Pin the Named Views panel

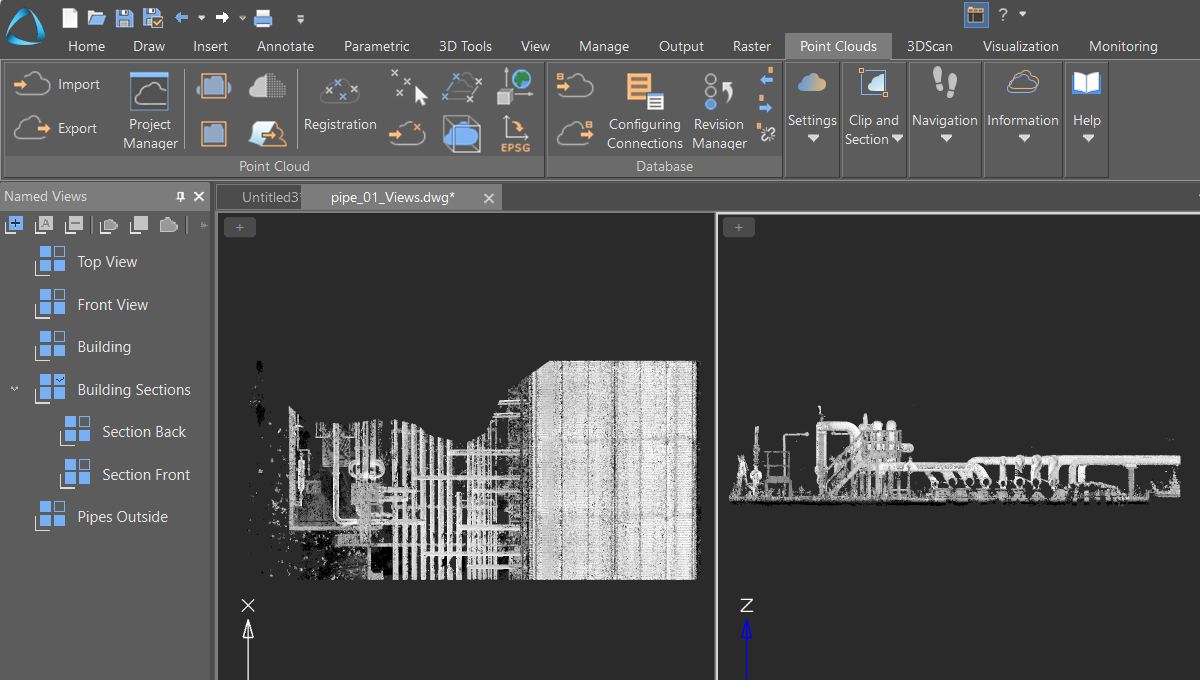click(181, 197)
